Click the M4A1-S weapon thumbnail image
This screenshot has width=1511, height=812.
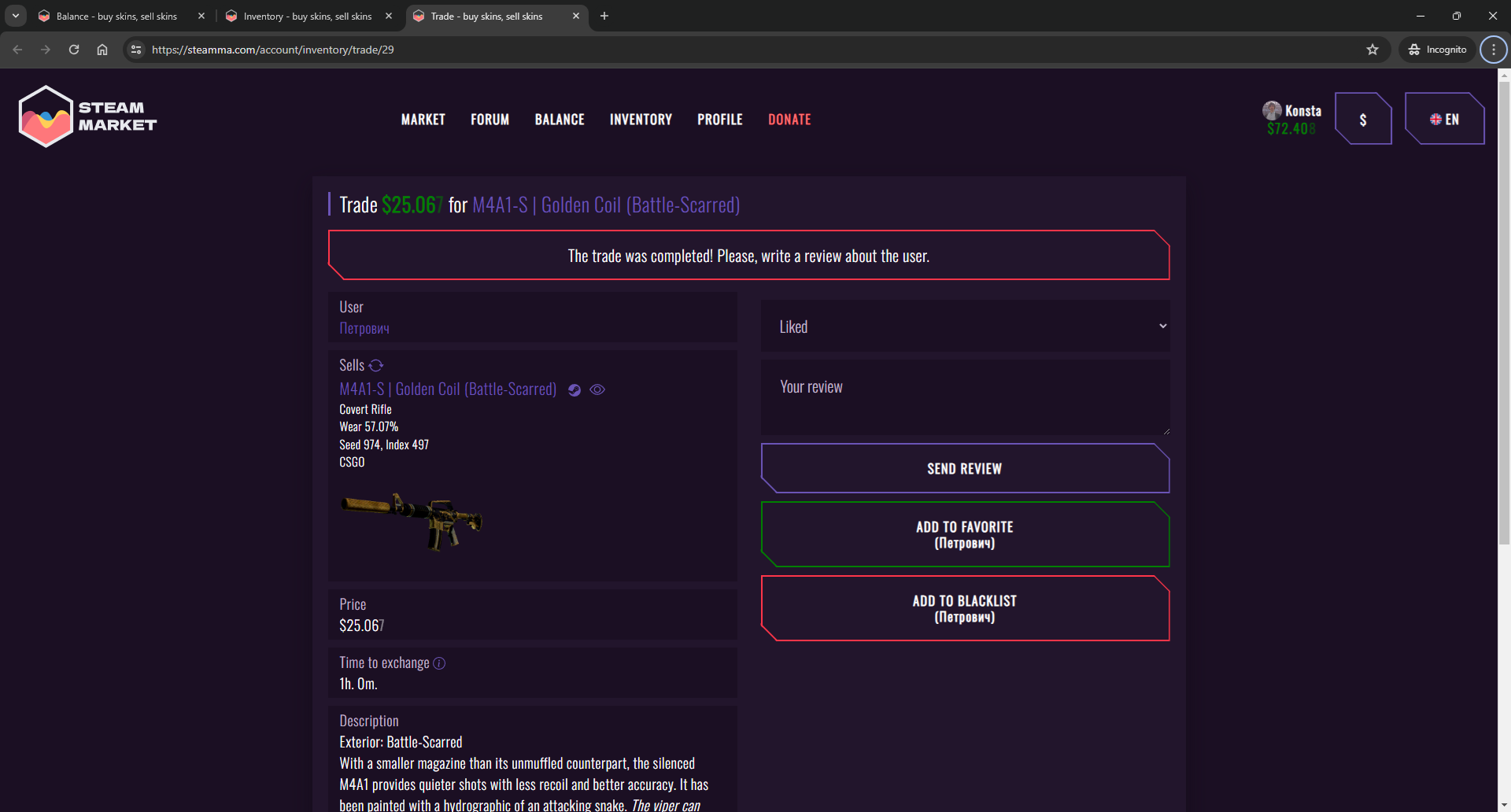412,521
